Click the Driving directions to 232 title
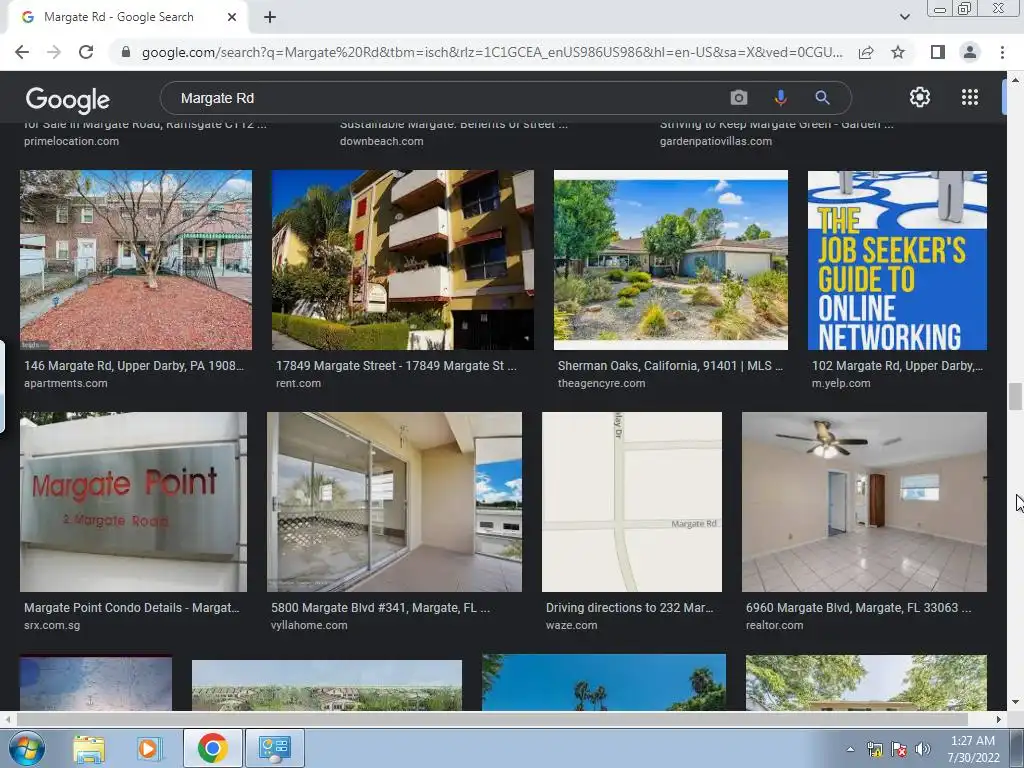 click(629, 607)
